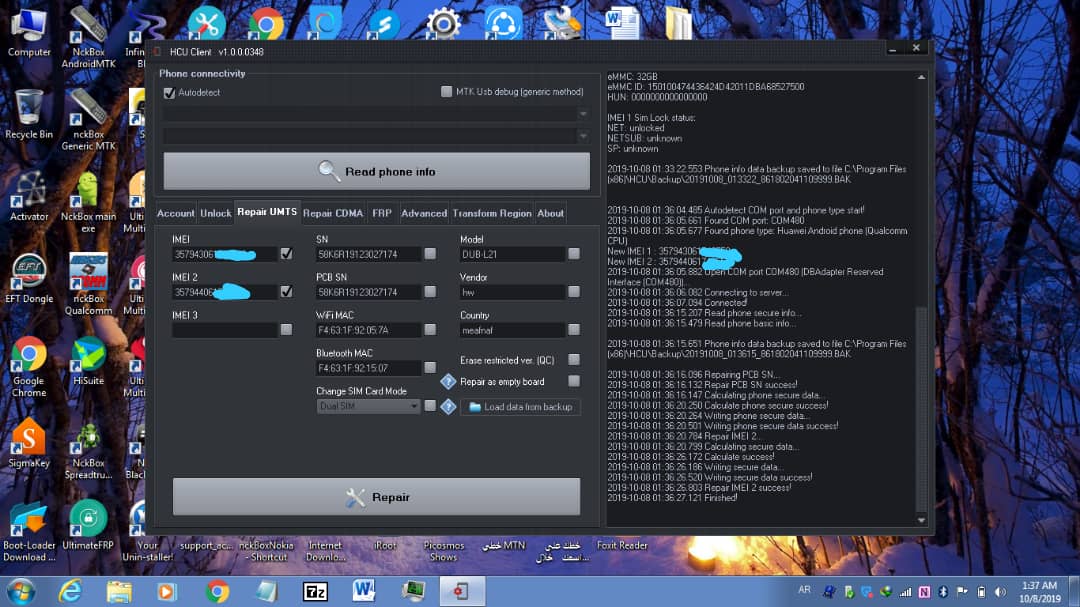Open Windows Start button

tap(21, 591)
